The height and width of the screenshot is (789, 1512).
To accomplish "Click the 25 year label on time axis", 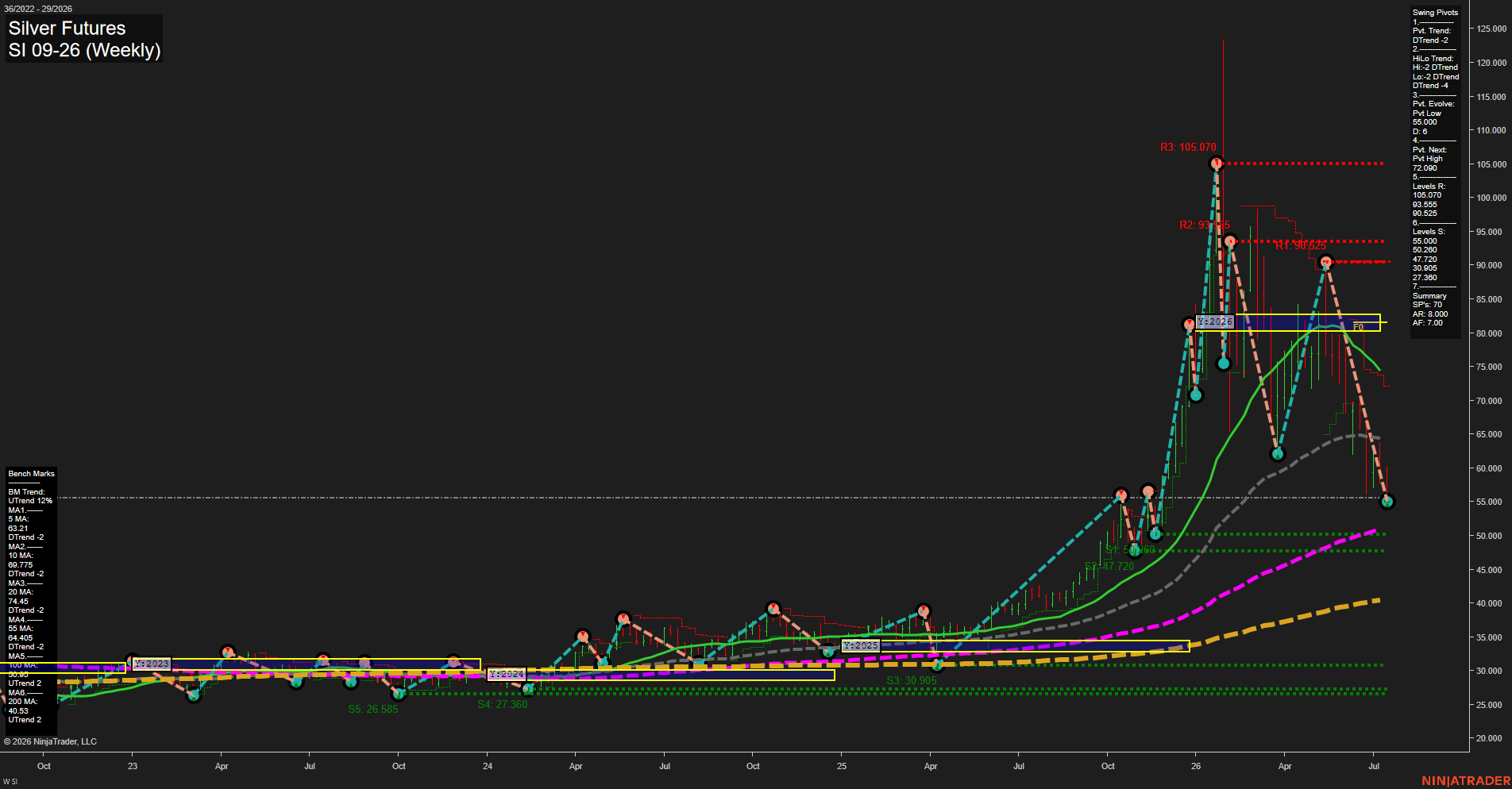I will tap(842, 766).
